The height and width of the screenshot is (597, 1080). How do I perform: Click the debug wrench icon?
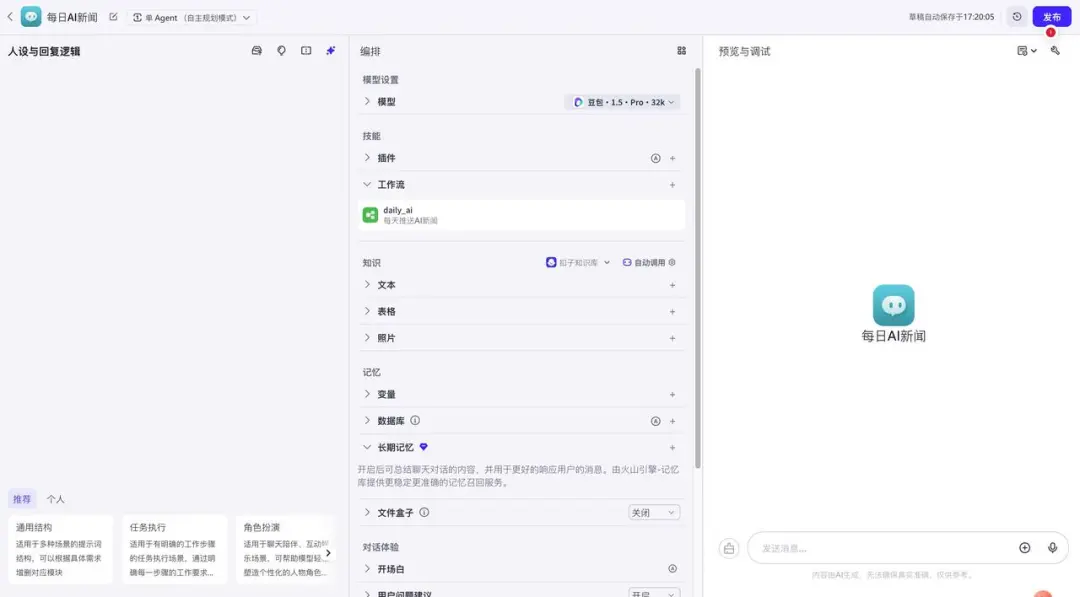pos(1055,50)
